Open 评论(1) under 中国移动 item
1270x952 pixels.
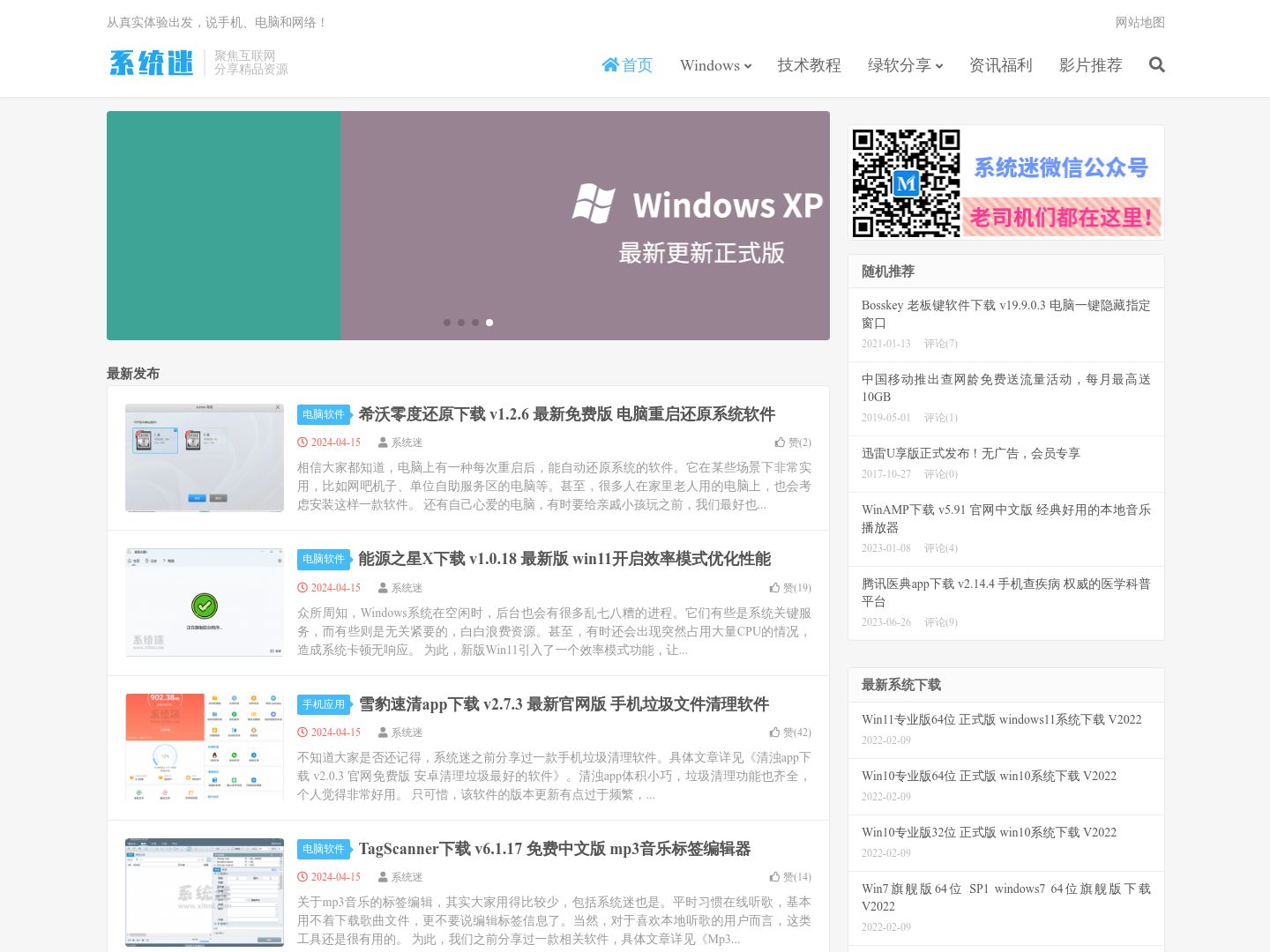point(941,418)
